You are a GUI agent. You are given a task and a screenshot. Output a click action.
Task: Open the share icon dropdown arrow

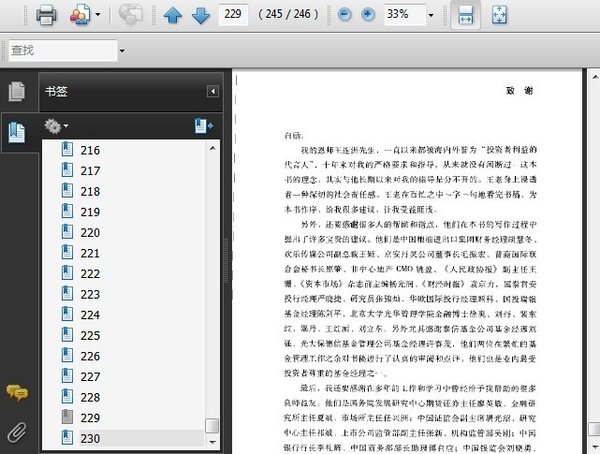tap(98, 15)
